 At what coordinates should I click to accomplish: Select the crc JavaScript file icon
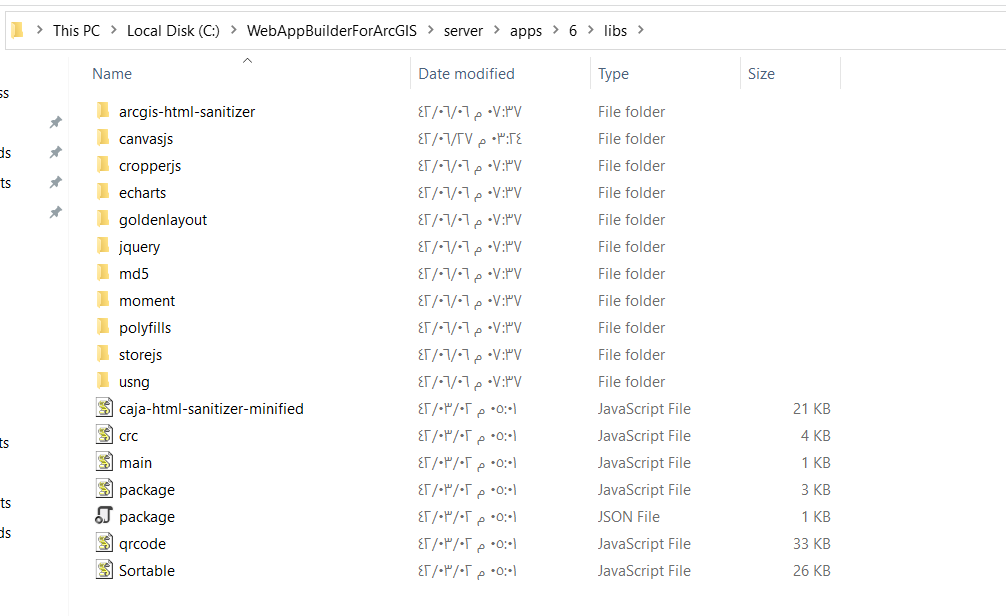click(x=104, y=435)
